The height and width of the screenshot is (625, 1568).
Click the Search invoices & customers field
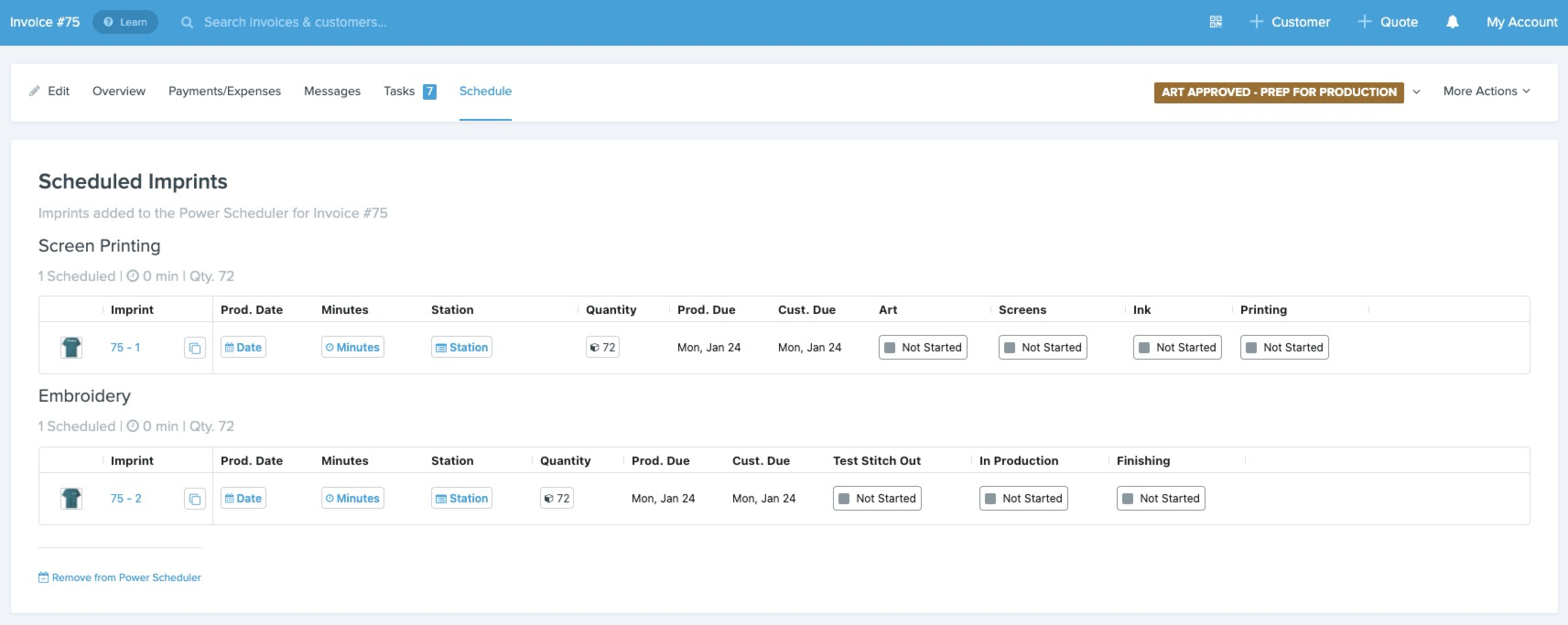[295, 22]
